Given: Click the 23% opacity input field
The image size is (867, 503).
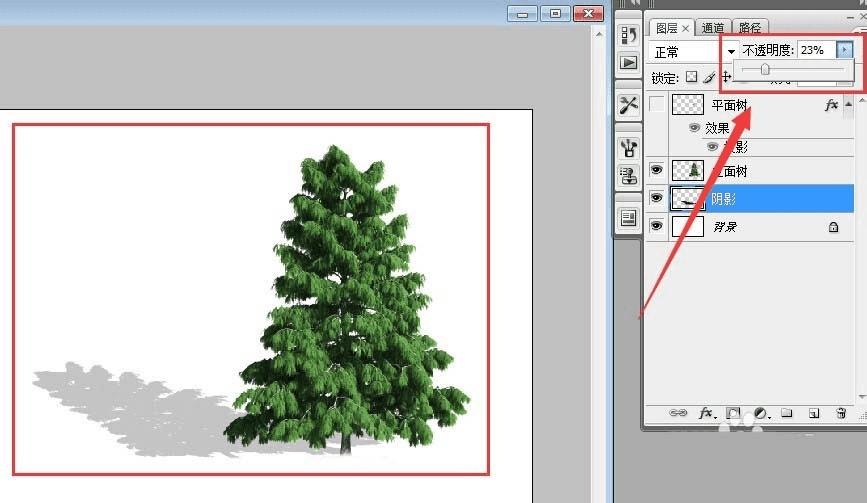Looking at the screenshot, I should [817, 50].
